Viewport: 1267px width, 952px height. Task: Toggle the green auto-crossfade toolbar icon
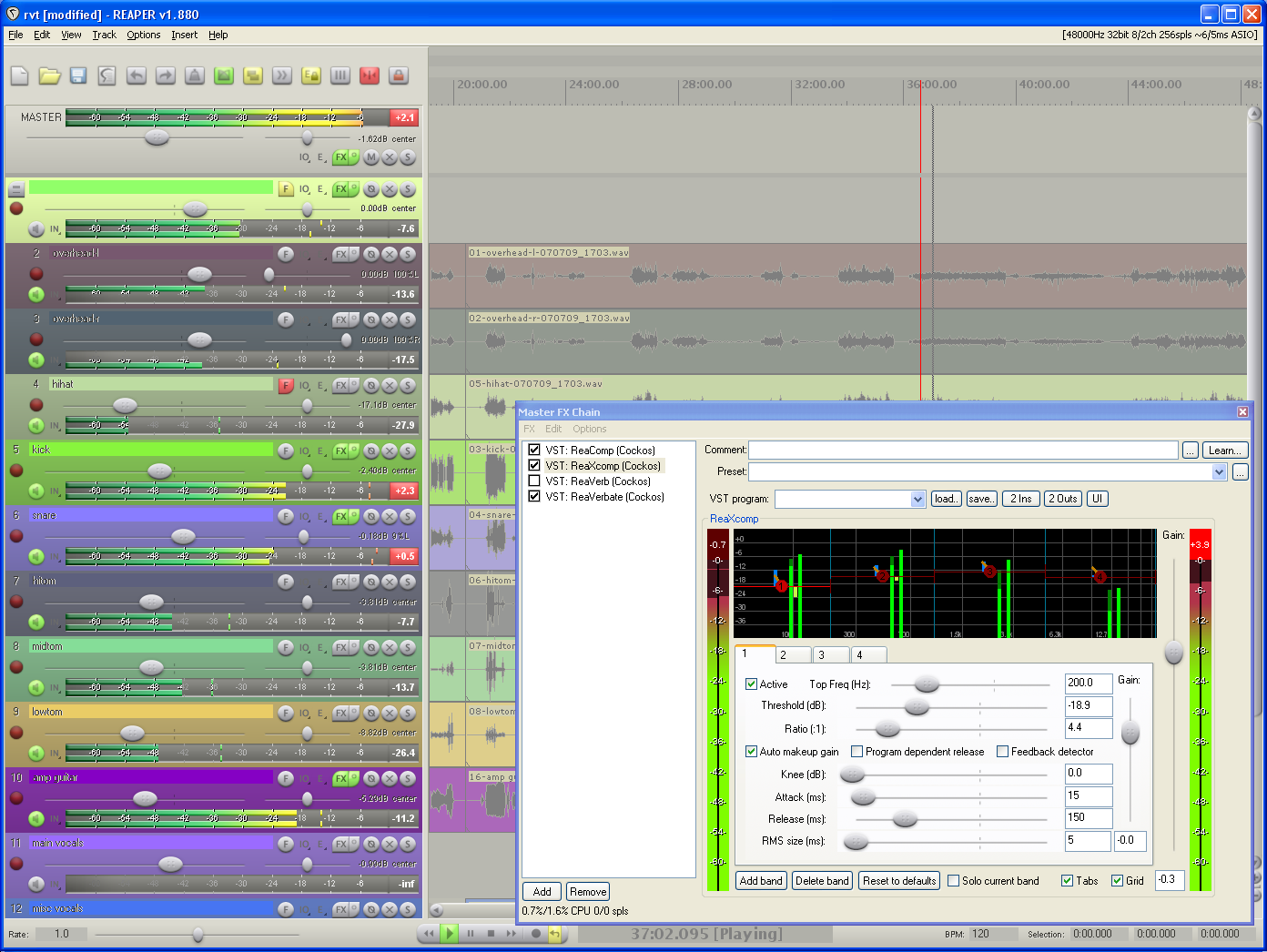click(x=224, y=76)
